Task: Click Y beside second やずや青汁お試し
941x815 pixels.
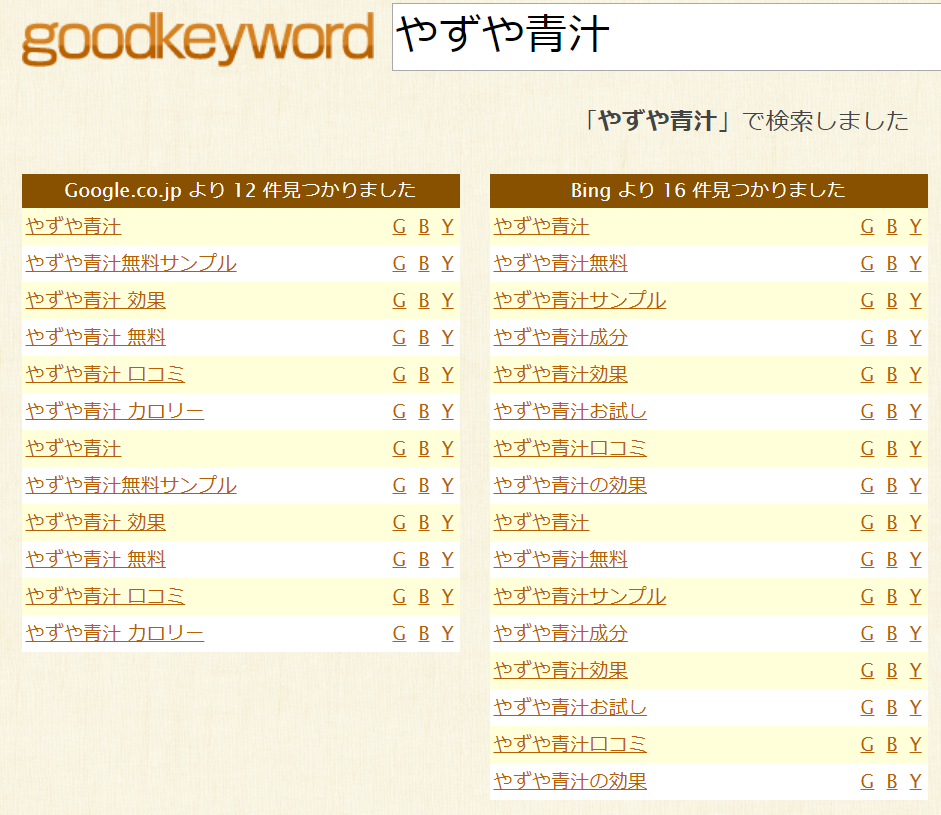Action: (915, 707)
